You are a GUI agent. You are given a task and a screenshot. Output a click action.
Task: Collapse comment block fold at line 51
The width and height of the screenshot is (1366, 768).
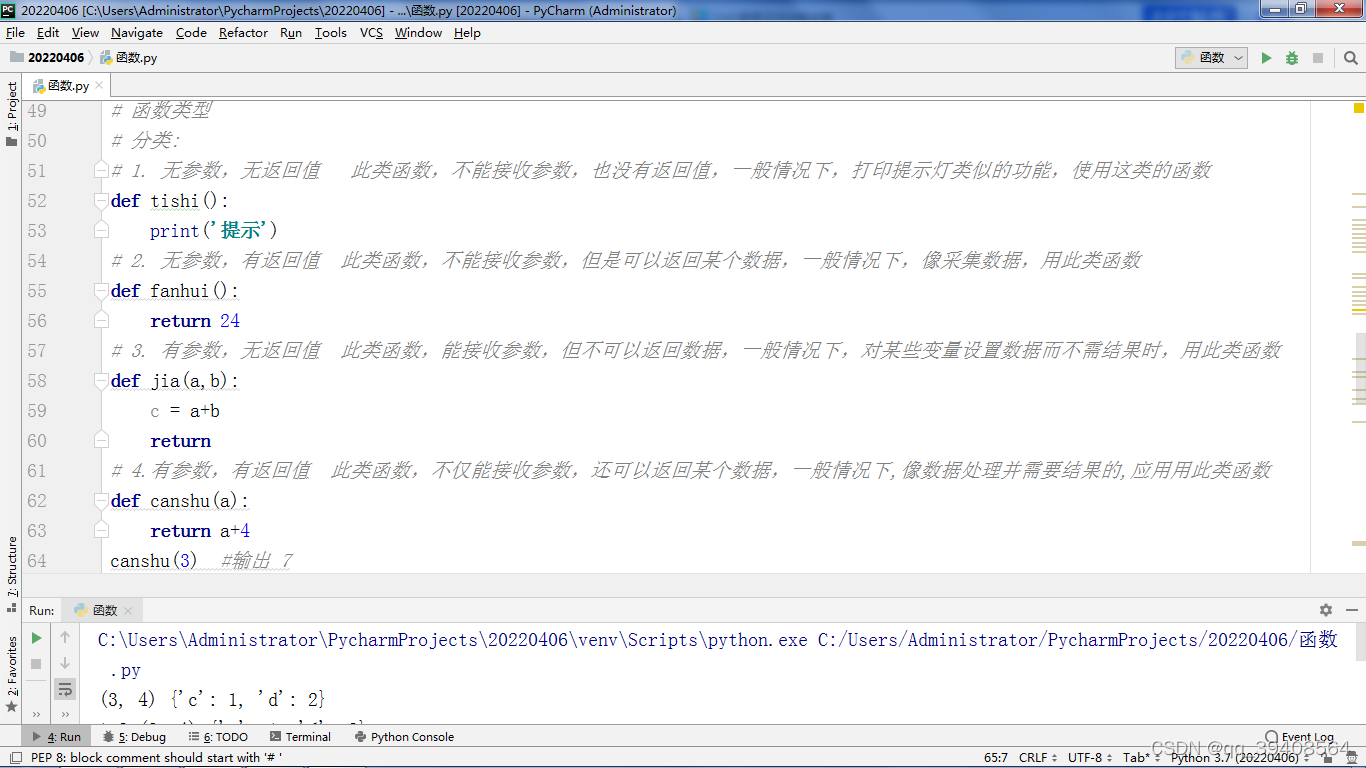(101, 171)
